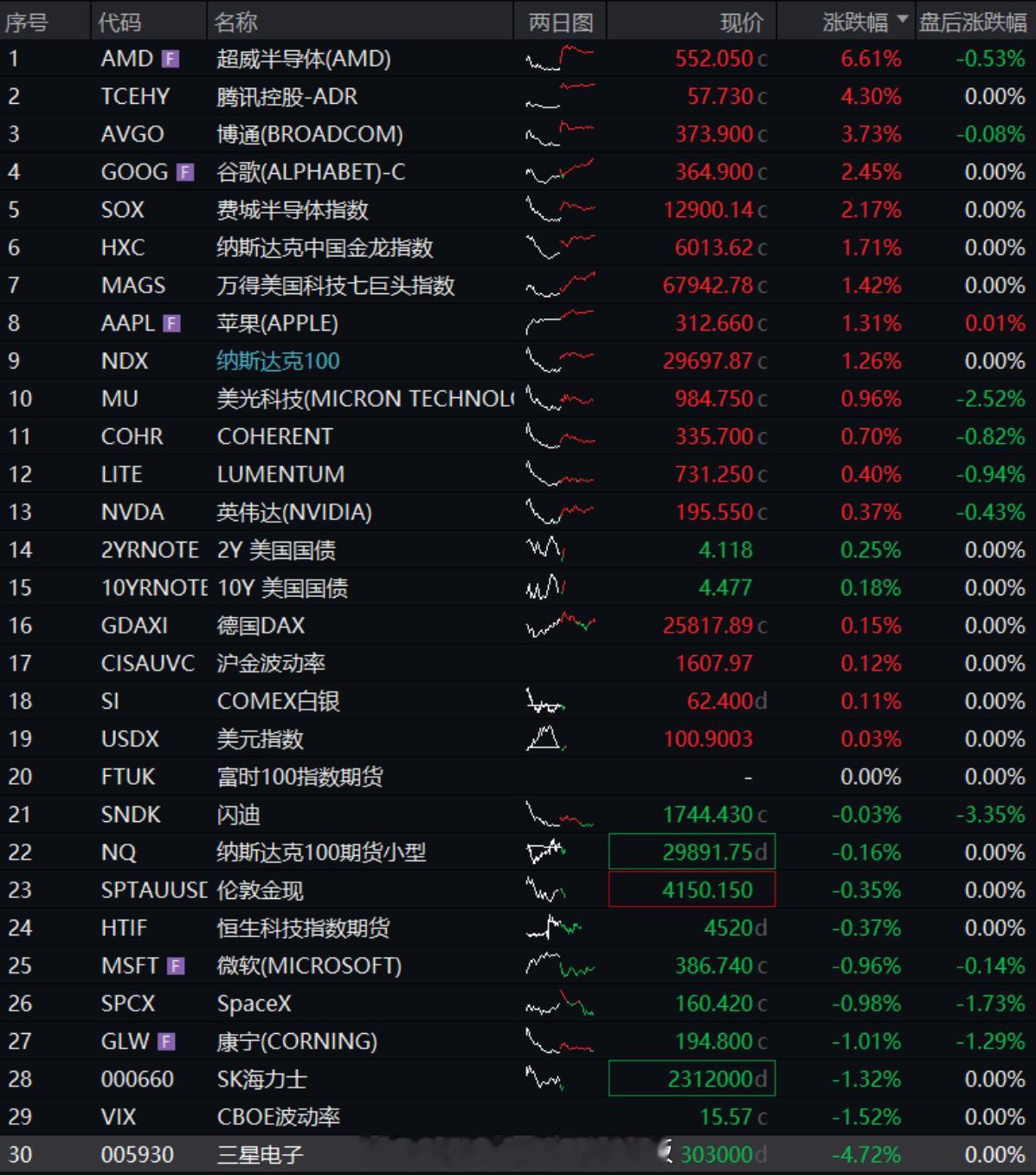
Task: Open the two-day sparkline for 2YRNOTE
Action: pyautogui.click(x=546, y=550)
